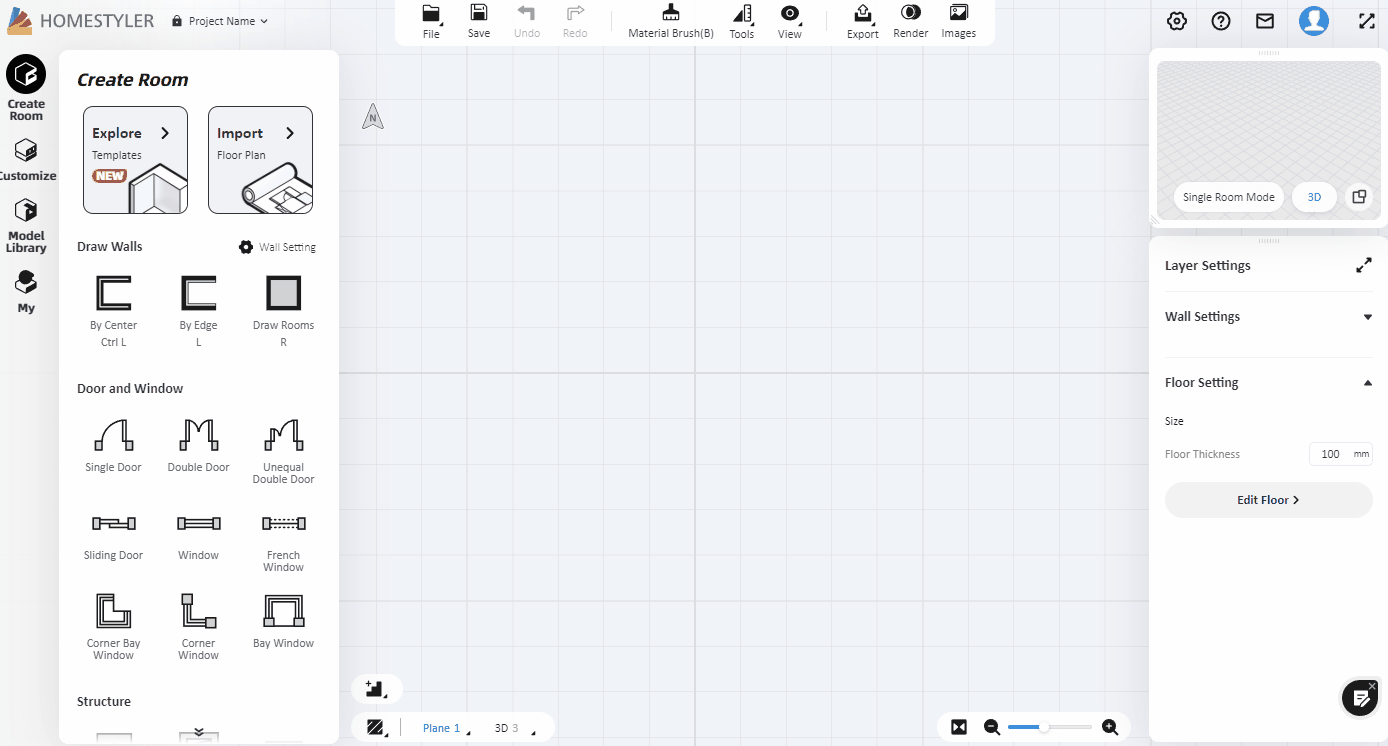Open the Project Name dropdown

220,20
